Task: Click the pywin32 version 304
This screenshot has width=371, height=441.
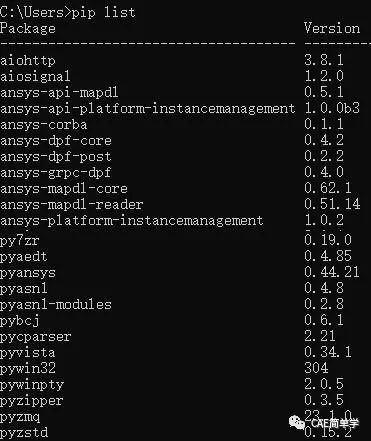Action: click(x=316, y=368)
